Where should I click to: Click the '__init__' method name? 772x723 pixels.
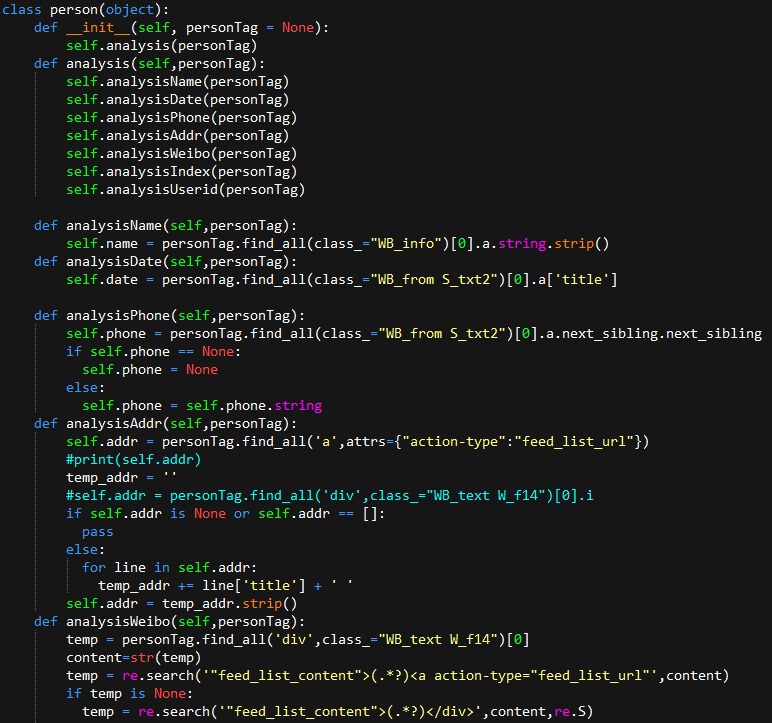(x=98, y=28)
